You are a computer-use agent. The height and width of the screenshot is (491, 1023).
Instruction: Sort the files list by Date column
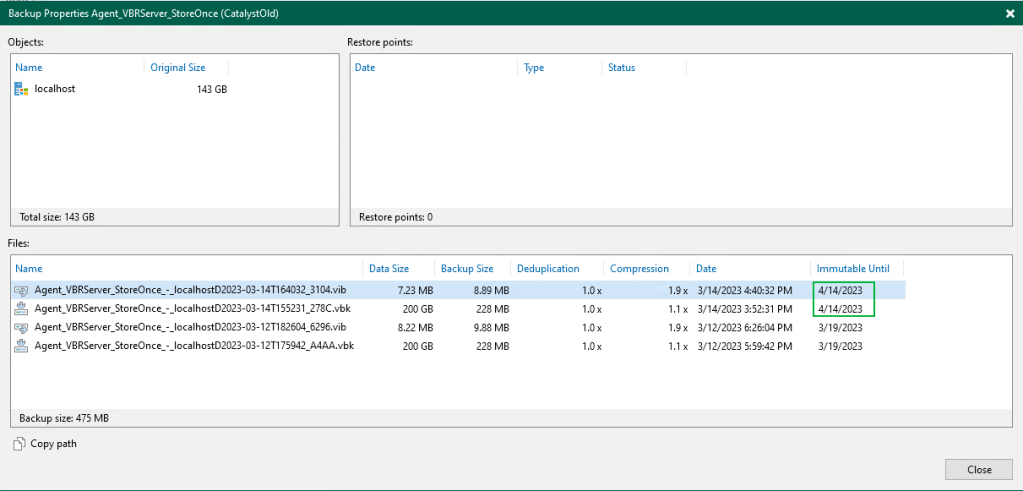tap(706, 268)
